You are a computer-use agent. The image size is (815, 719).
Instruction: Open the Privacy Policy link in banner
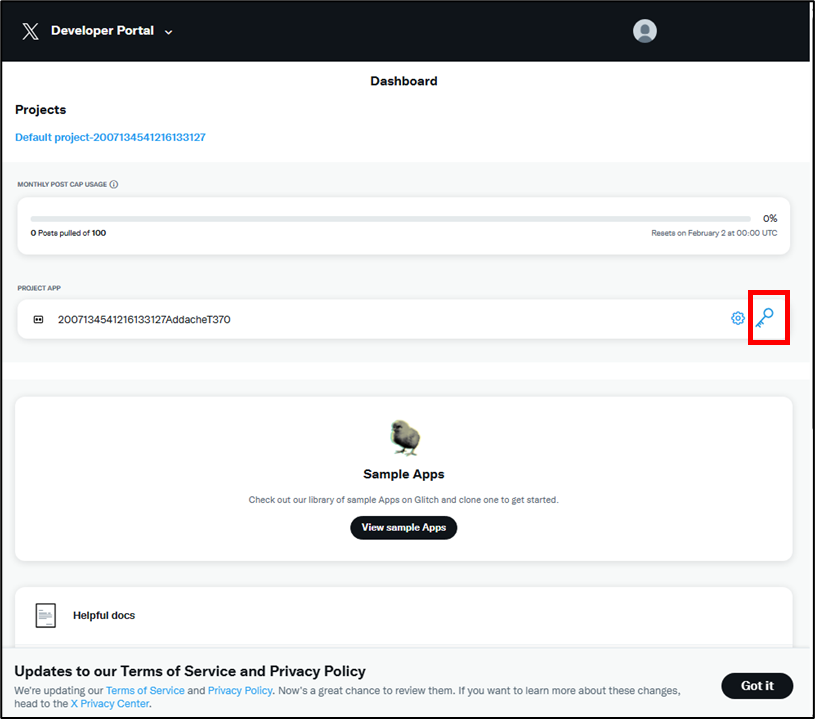(x=239, y=691)
